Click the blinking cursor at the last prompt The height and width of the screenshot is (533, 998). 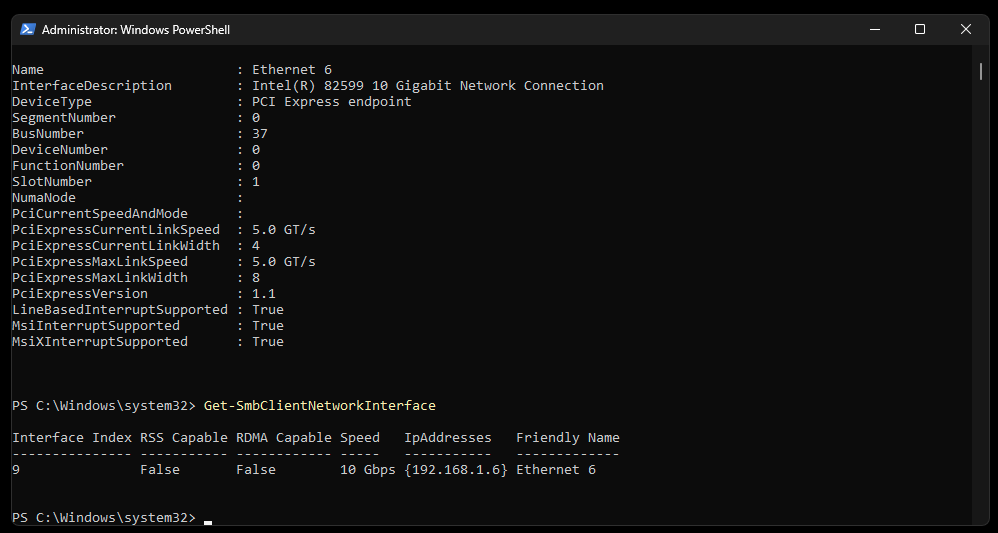coord(208,518)
